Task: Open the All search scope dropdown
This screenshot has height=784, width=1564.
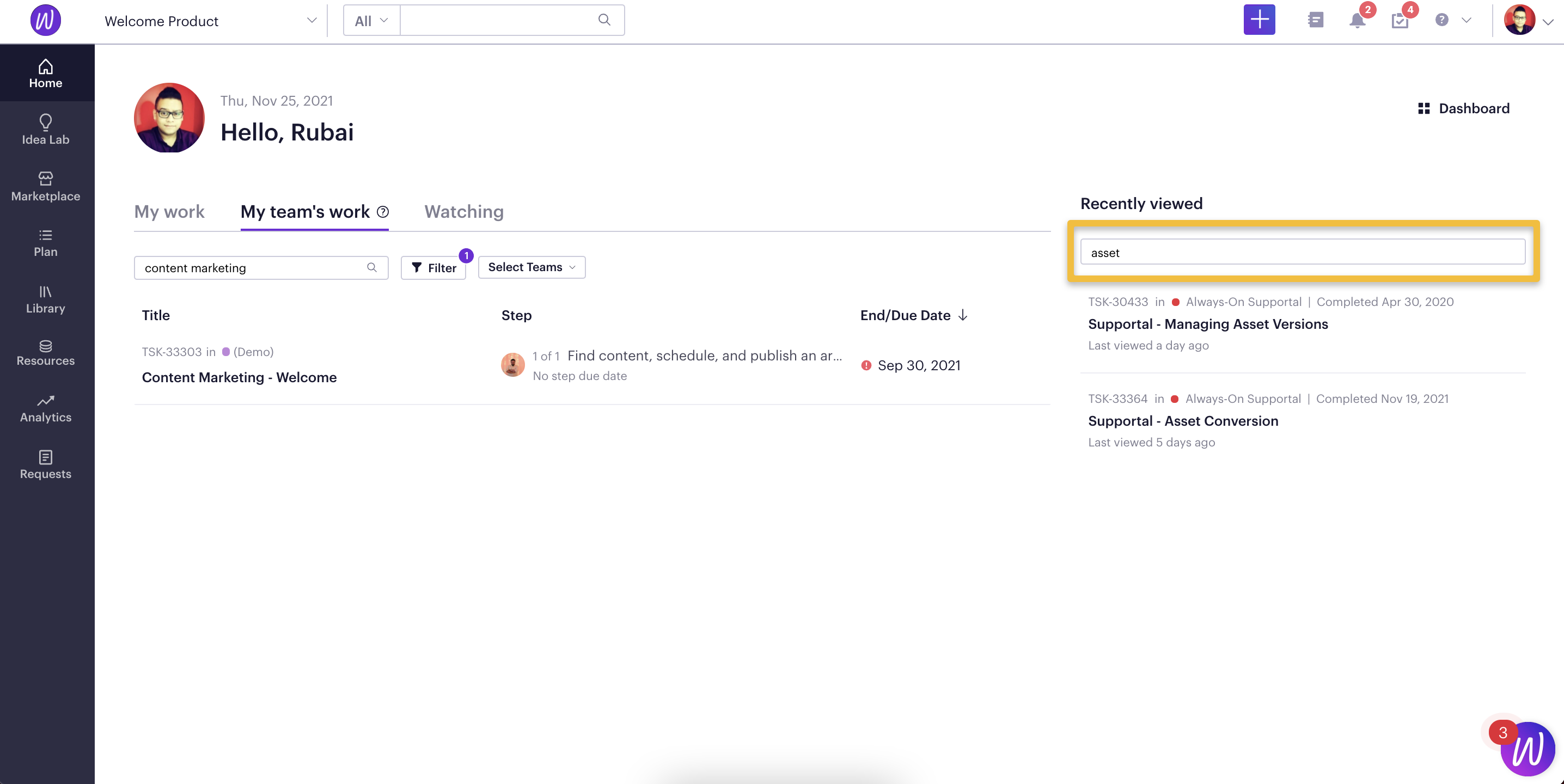Action: coord(371,20)
